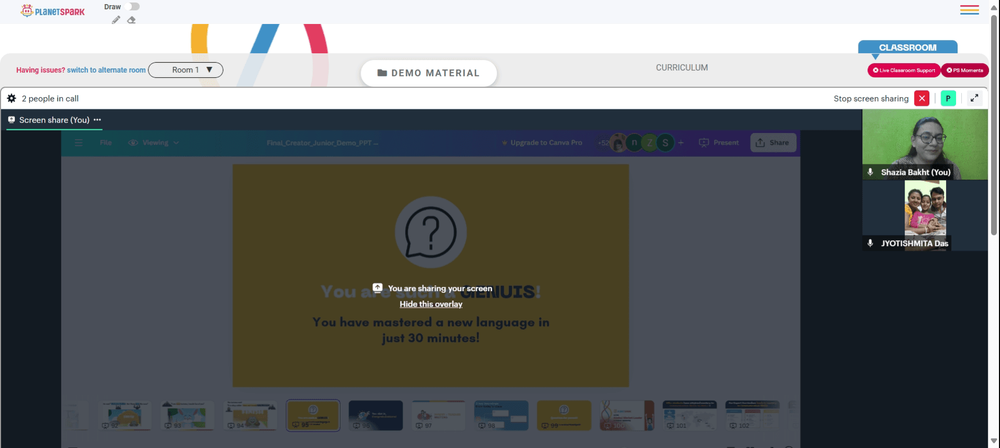Image resolution: width=1000 pixels, height=448 pixels.
Task: Select yellow slide thumbnail 99
Action: click(x=564, y=415)
